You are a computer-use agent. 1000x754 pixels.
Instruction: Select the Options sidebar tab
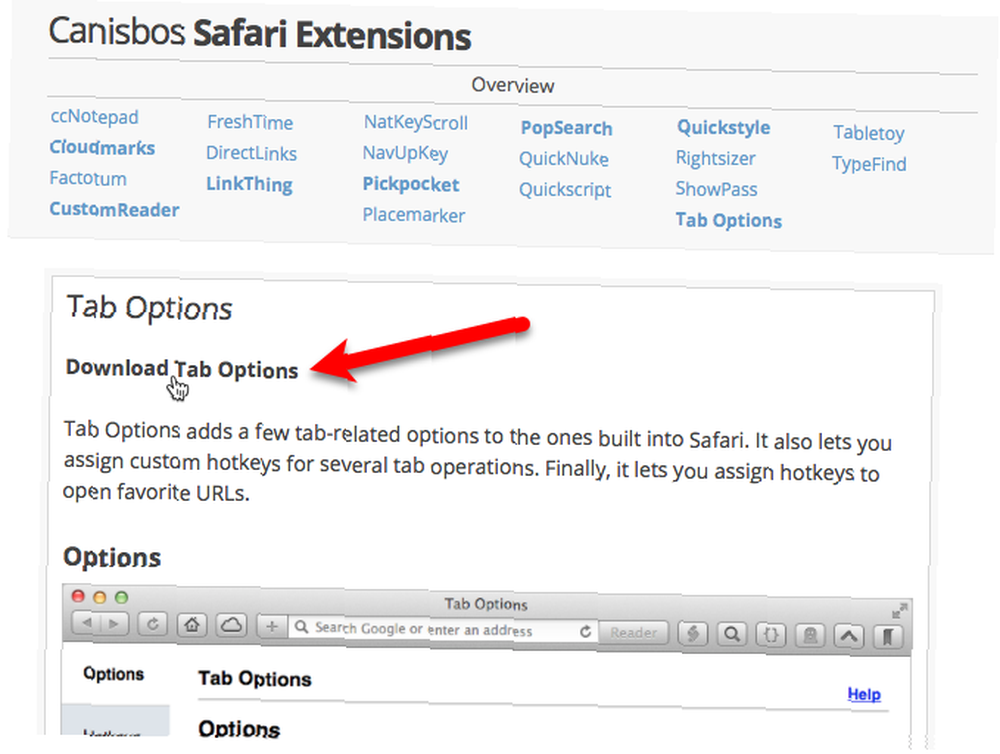point(114,674)
